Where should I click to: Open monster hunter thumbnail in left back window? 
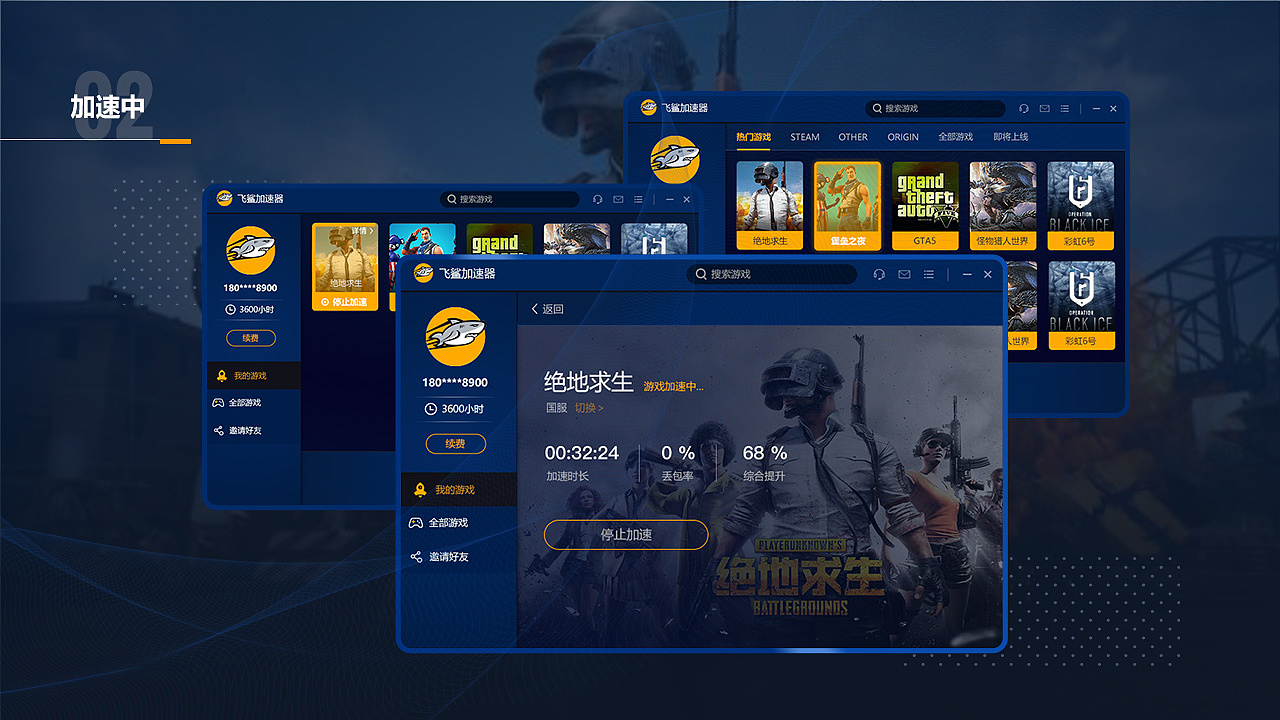(577, 239)
